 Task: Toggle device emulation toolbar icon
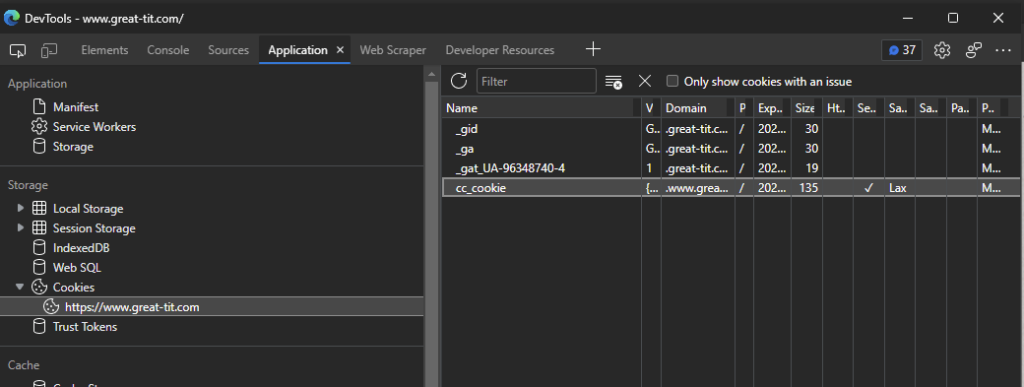click(x=49, y=50)
